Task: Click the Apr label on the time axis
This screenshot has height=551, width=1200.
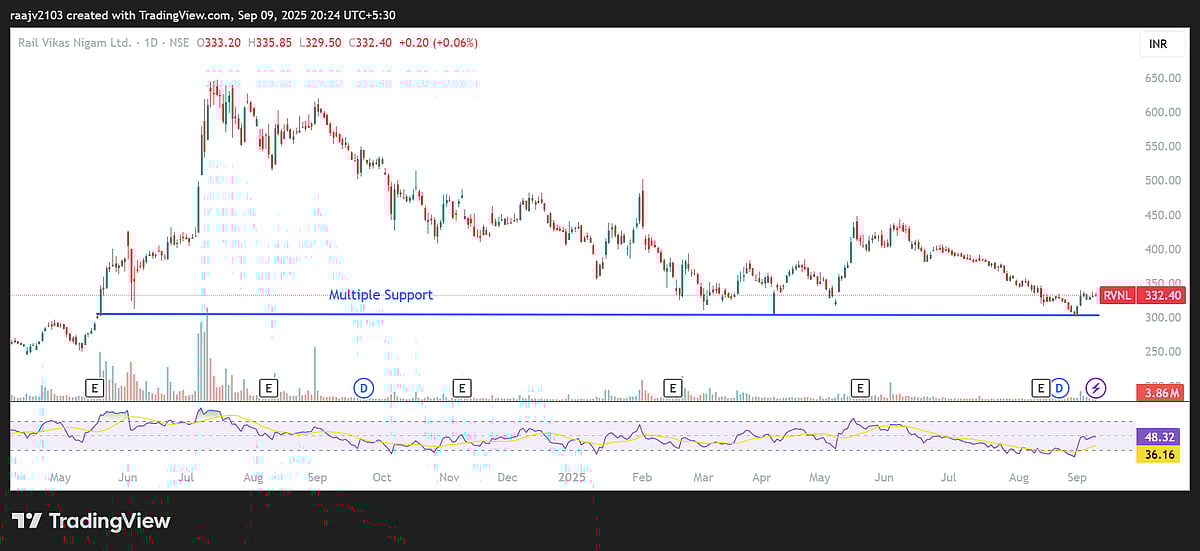Action: coord(764,478)
